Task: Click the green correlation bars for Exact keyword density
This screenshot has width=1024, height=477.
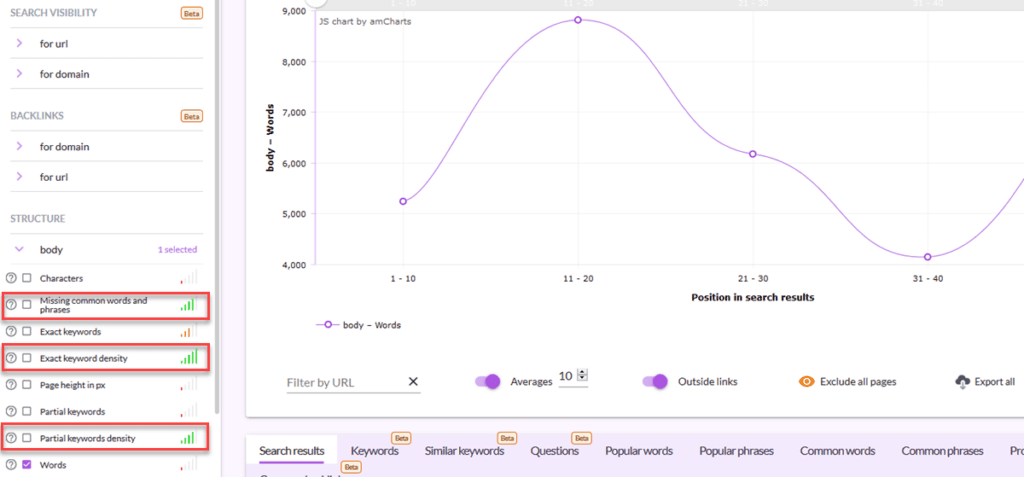Action: pos(188,357)
